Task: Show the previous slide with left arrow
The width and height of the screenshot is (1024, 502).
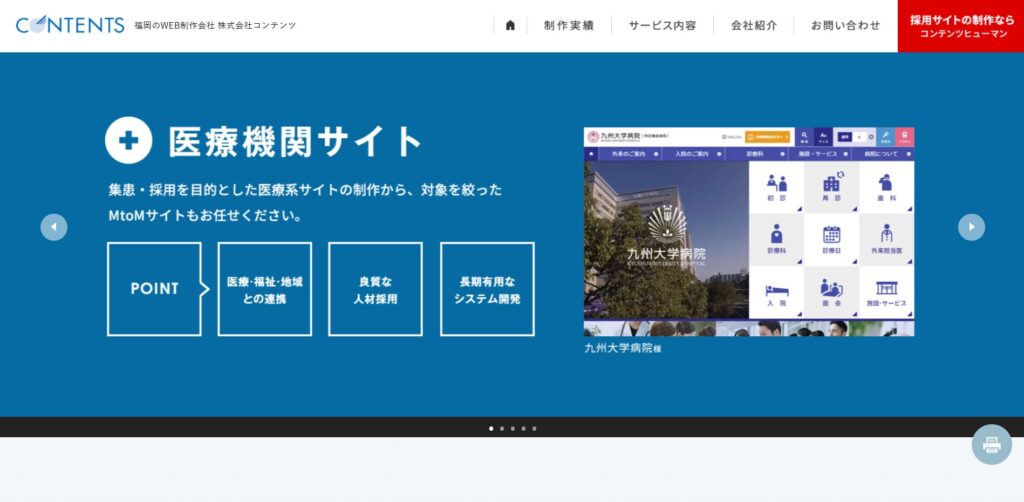Action: pos(54,227)
